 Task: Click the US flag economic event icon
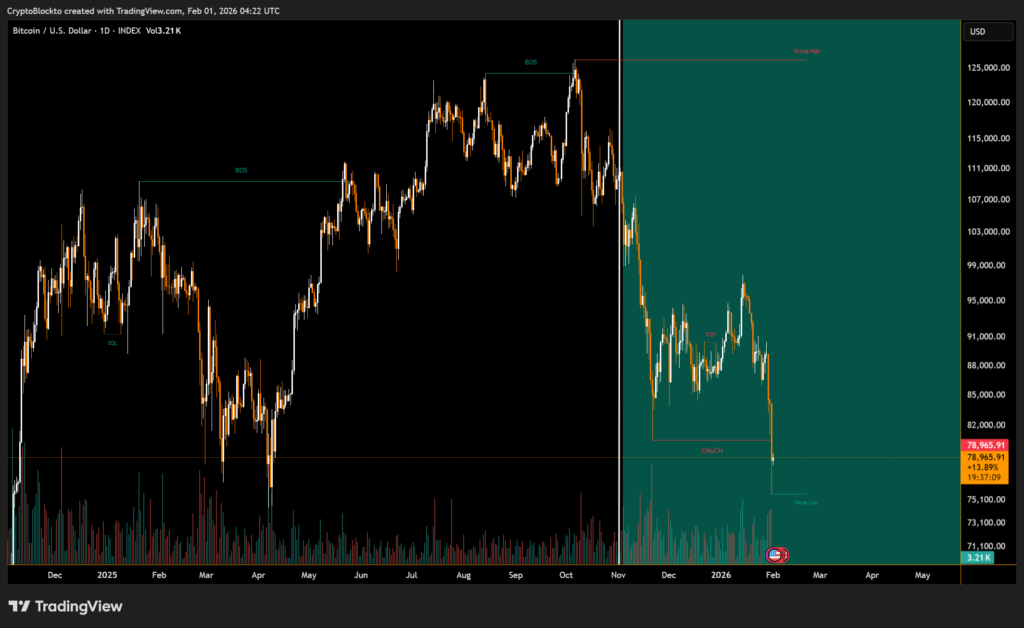(773, 554)
